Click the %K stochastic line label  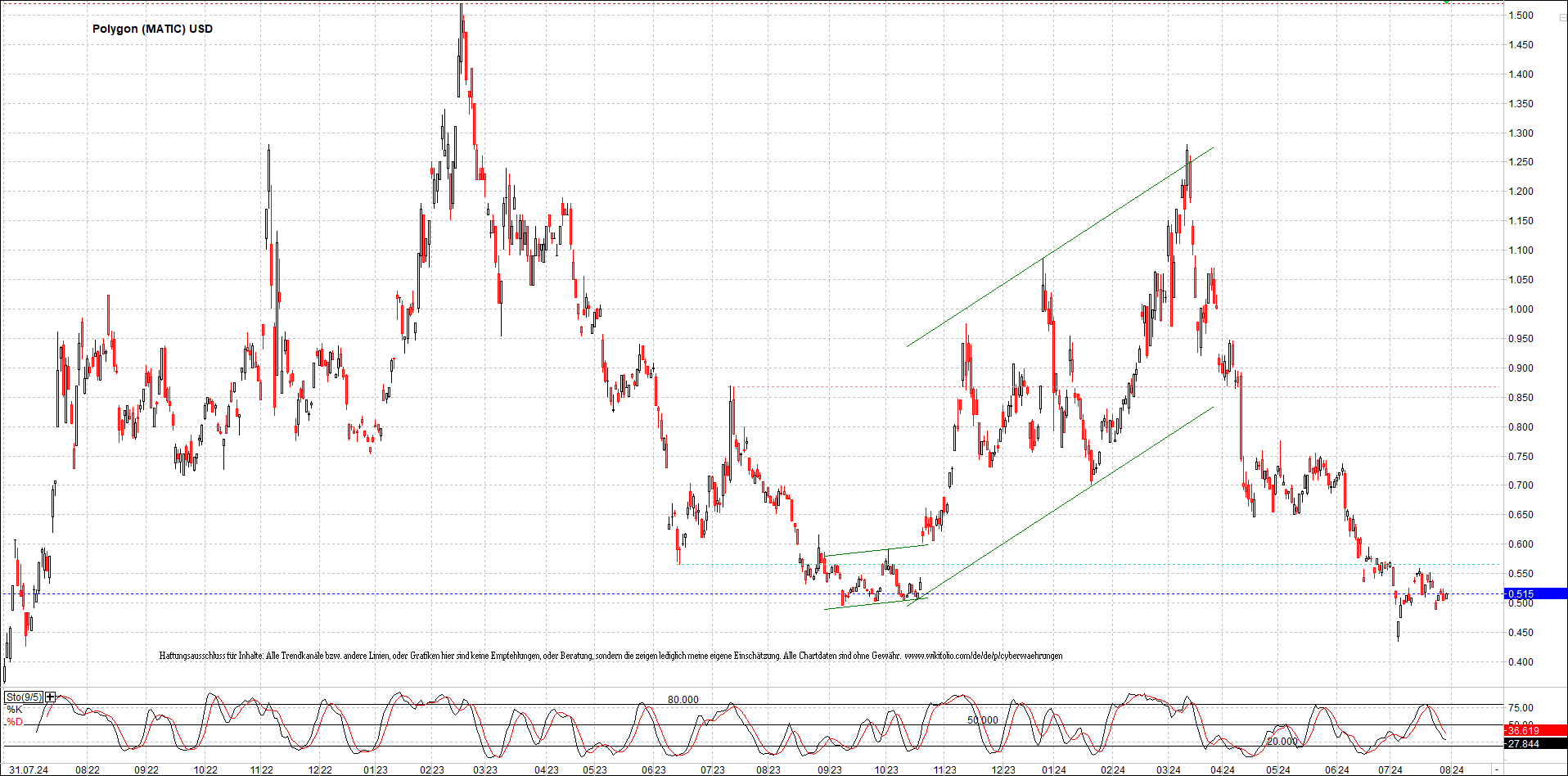tap(14, 710)
